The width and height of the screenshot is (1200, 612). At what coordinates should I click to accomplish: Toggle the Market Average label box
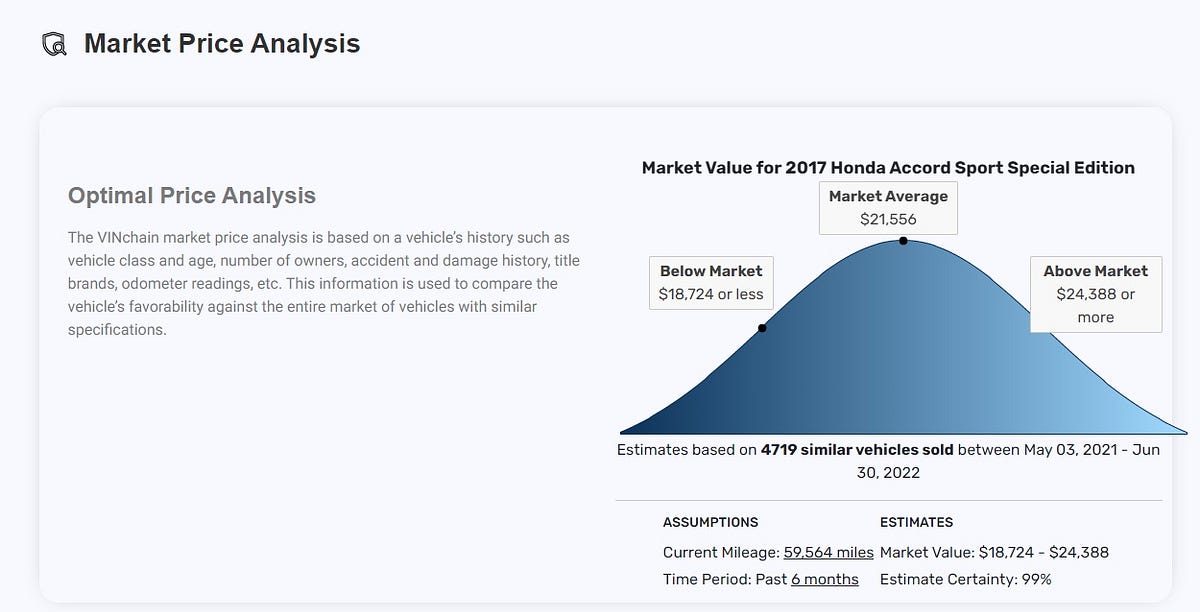tap(888, 207)
